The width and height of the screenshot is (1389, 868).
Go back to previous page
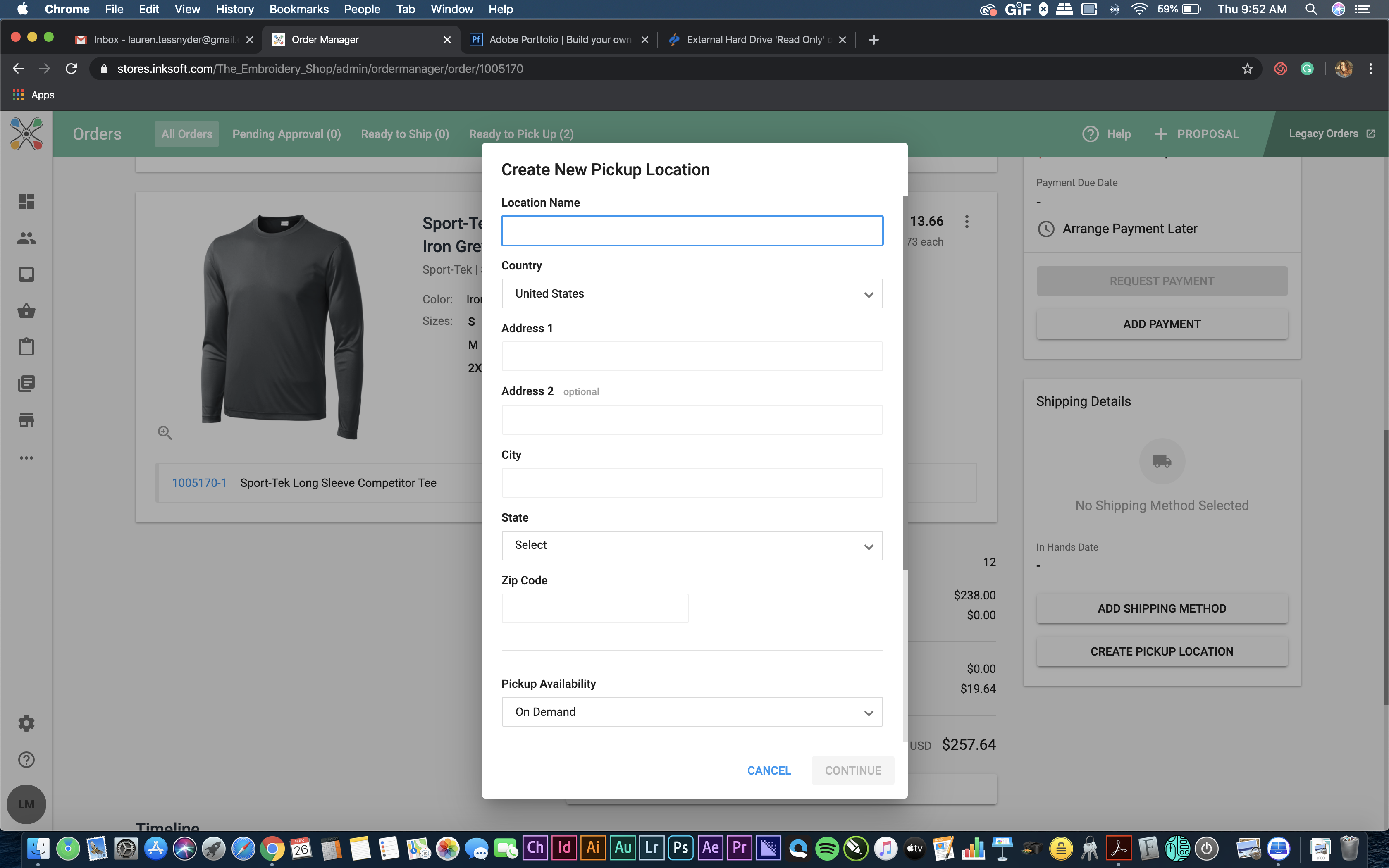click(x=18, y=69)
